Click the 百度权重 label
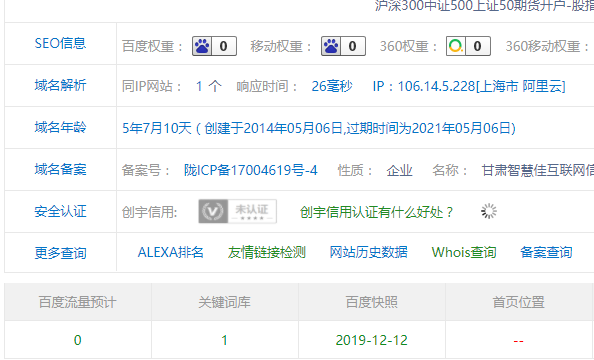The image size is (594, 360). (x=152, y=47)
